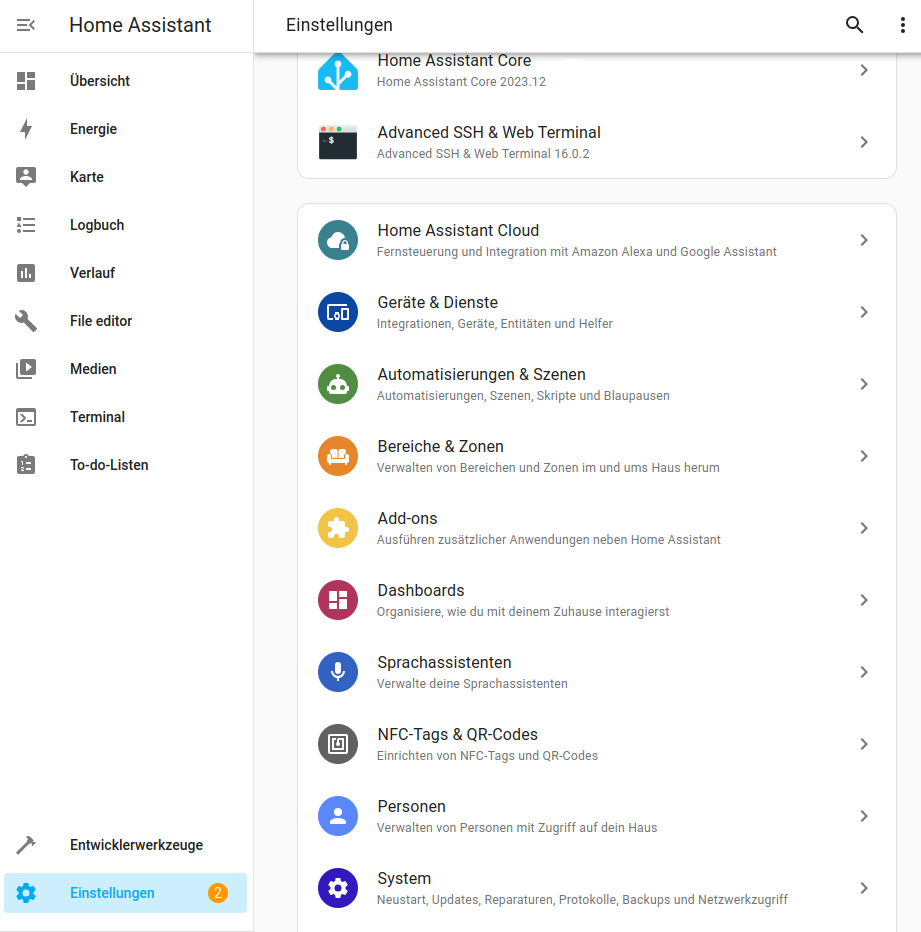Click the Automatisierungen robot icon
Image resolution: width=921 pixels, height=932 pixels.
[338, 384]
